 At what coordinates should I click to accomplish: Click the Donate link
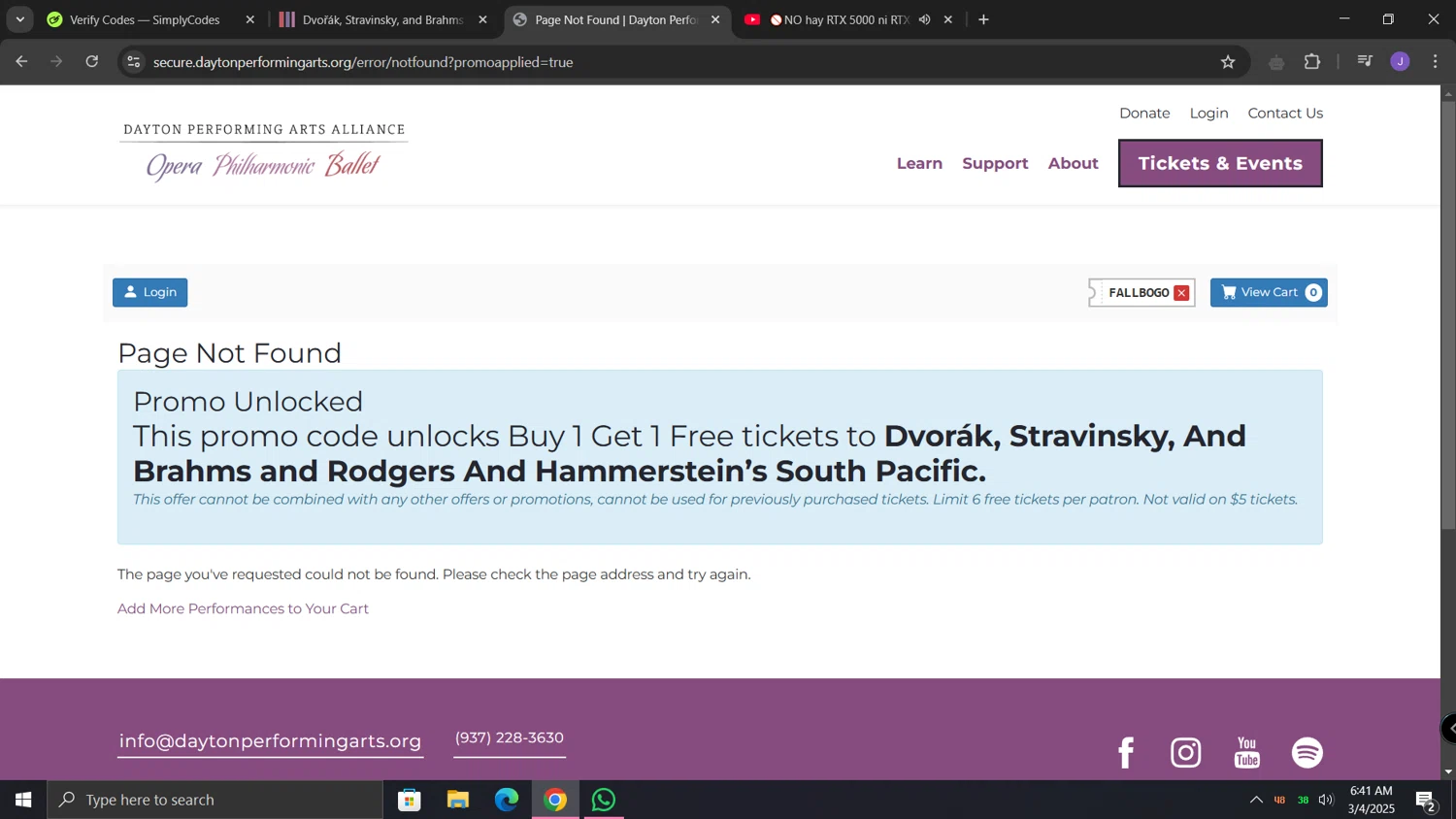pos(1144,113)
